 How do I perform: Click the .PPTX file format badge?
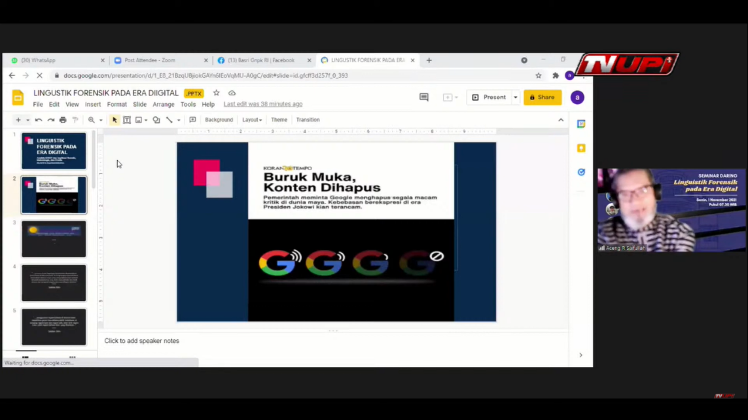pyautogui.click(x=194, y=94)
